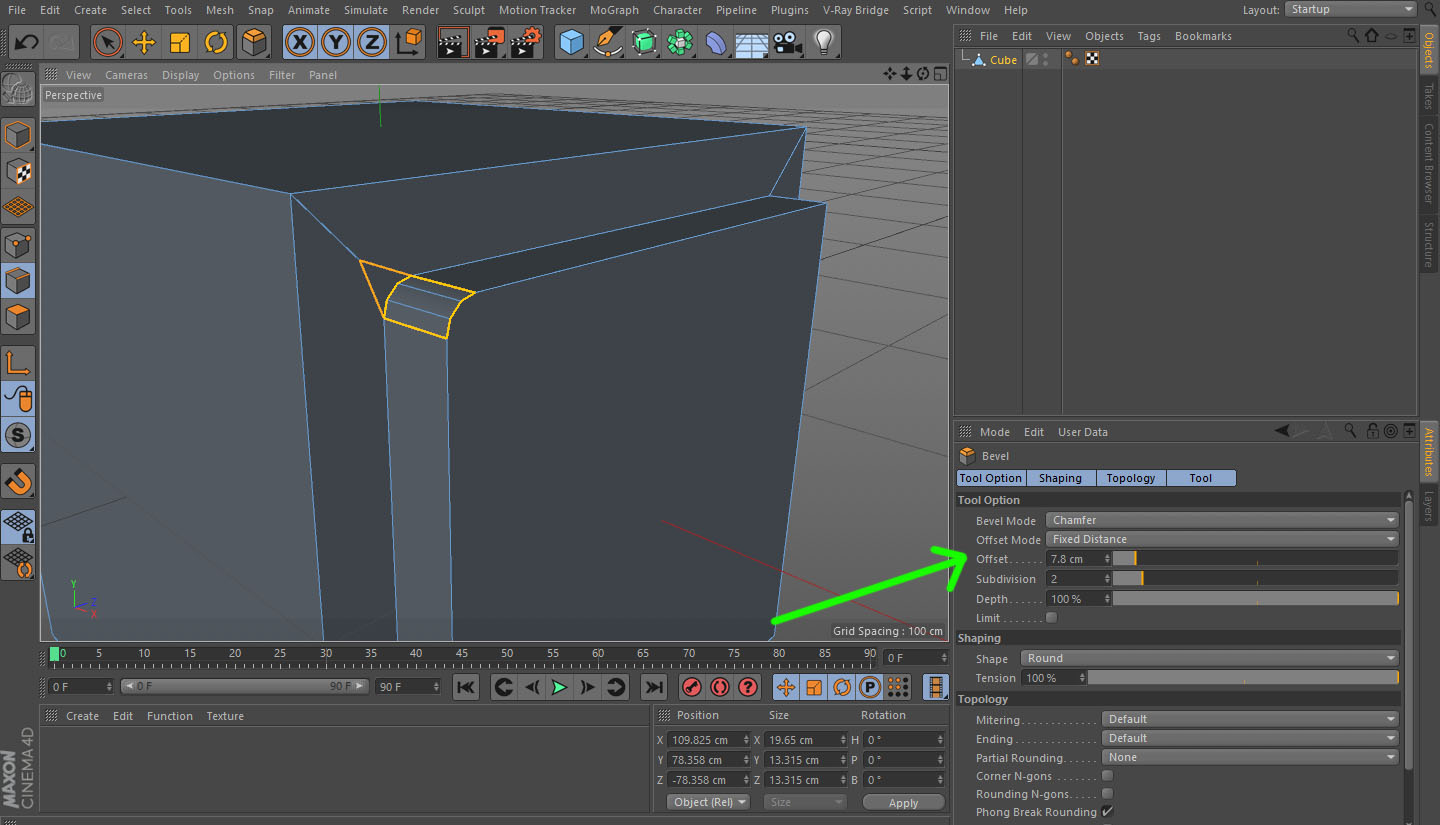
Task: Click the Apply button
Action: point(903,803)
